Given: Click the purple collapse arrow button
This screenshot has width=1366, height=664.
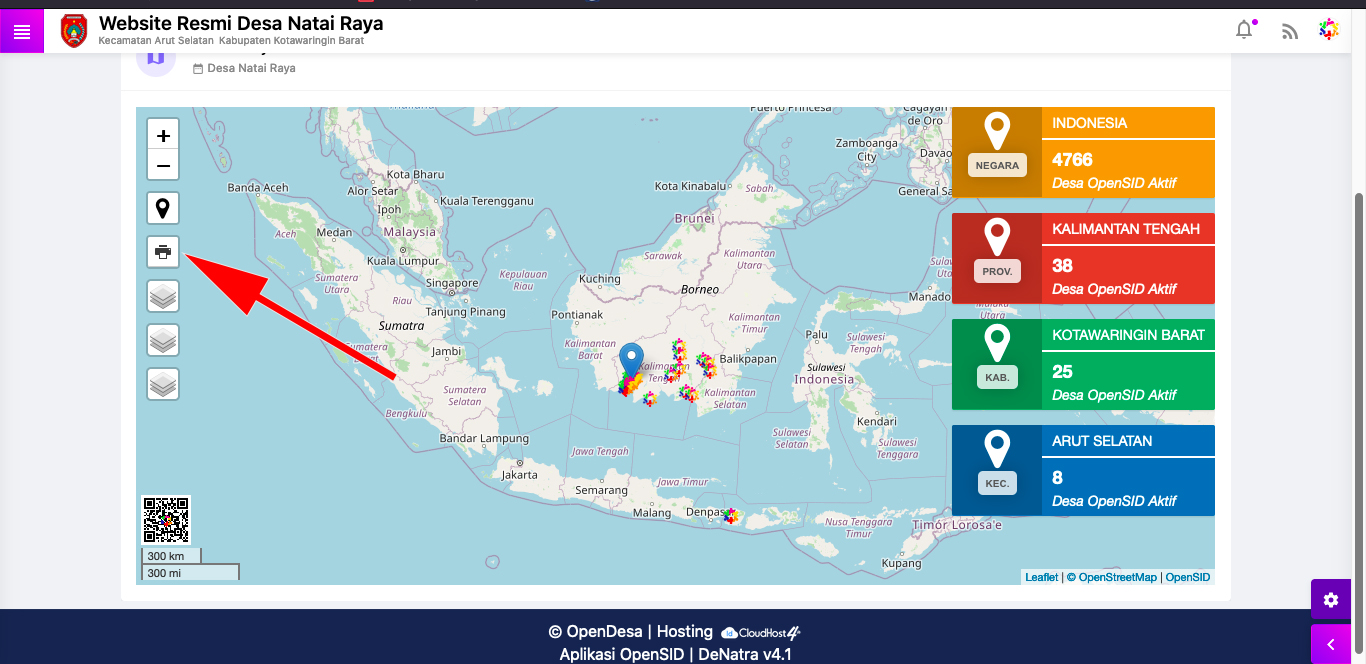Looking at the screenshot, I should pyautogui.click(x=1330, y=645).
